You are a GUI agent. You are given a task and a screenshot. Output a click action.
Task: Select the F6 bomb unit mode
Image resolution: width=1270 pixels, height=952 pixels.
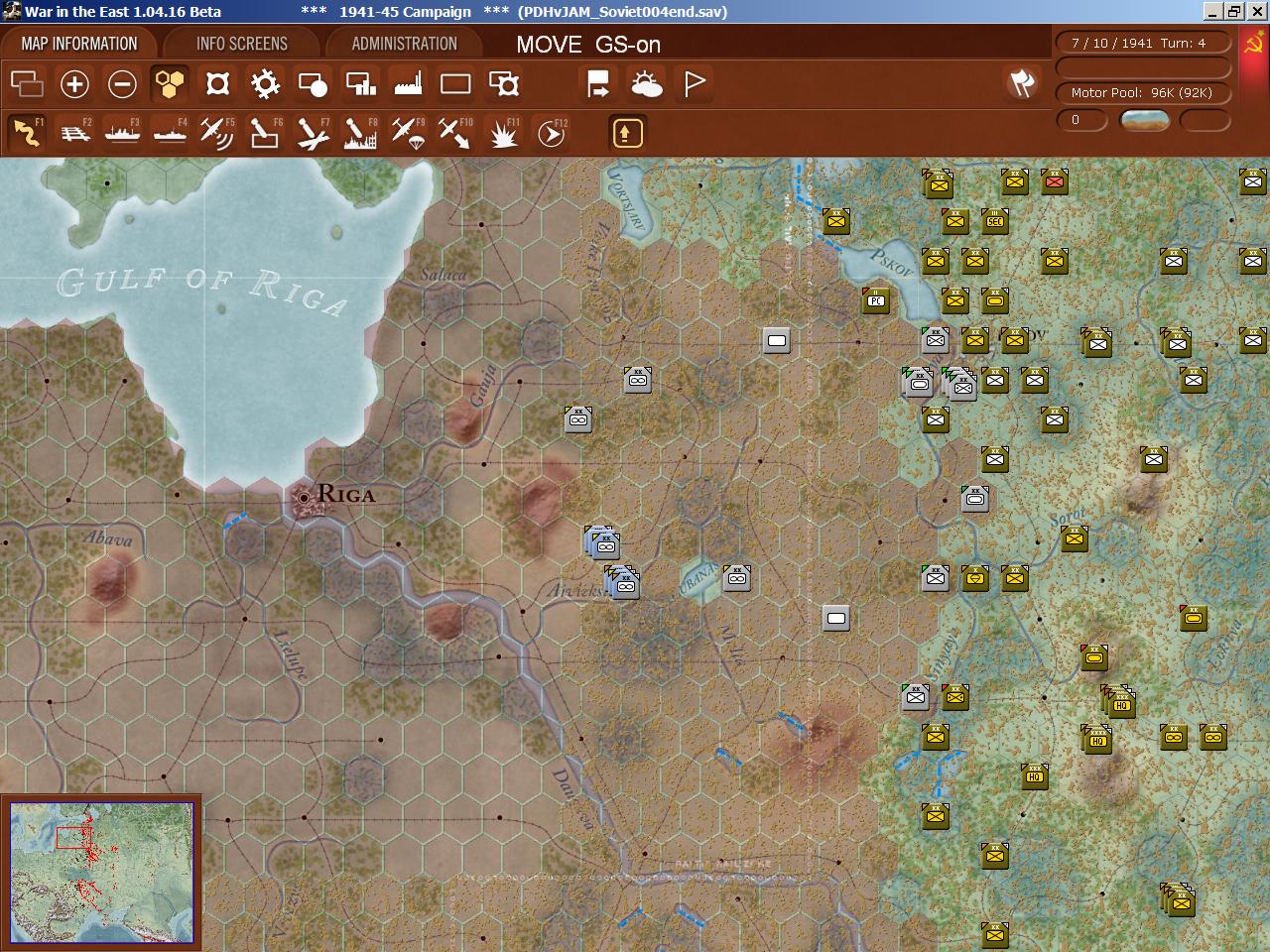tap(265, 133)
